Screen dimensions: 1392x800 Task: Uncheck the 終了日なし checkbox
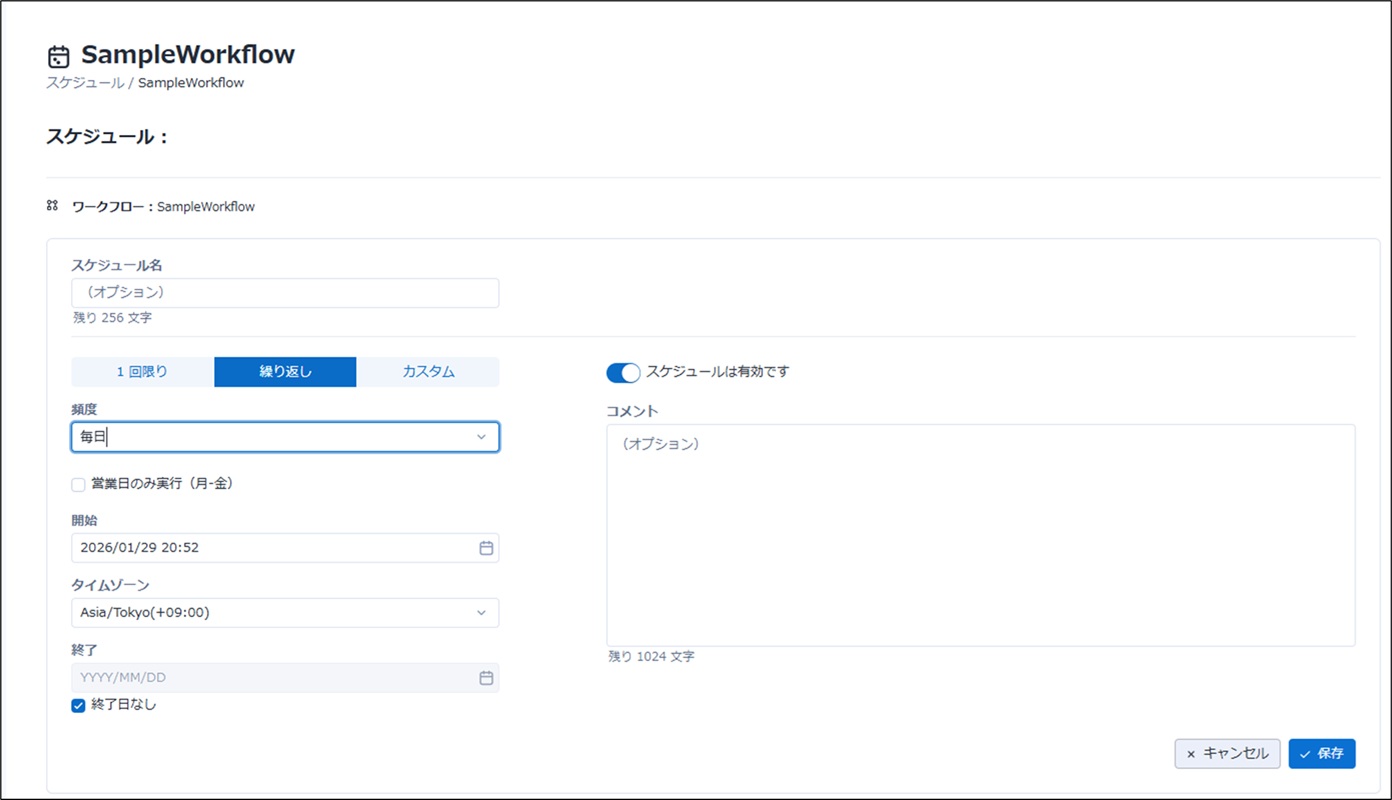pos(78,705)
